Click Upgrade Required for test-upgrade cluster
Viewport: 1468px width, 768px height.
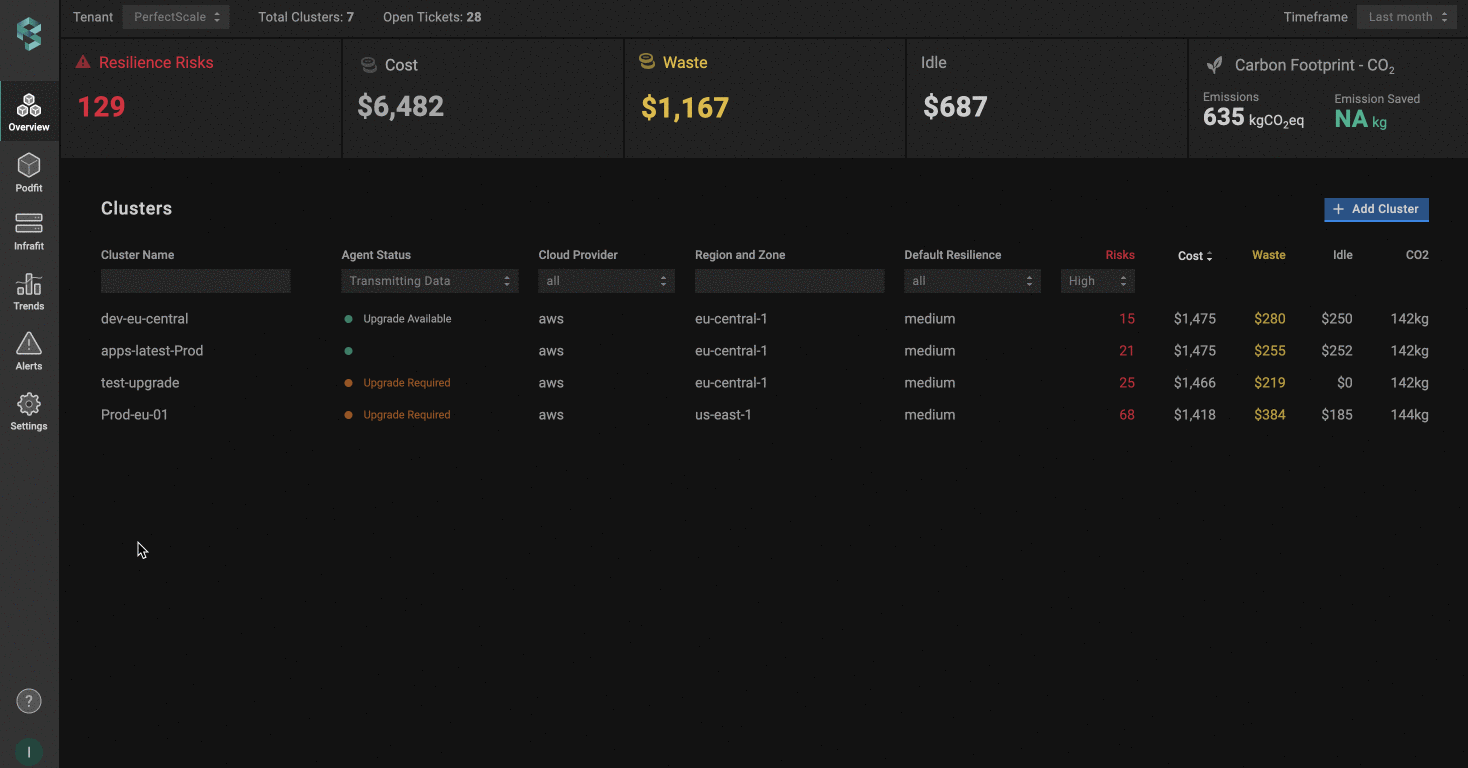click(406, 383)
